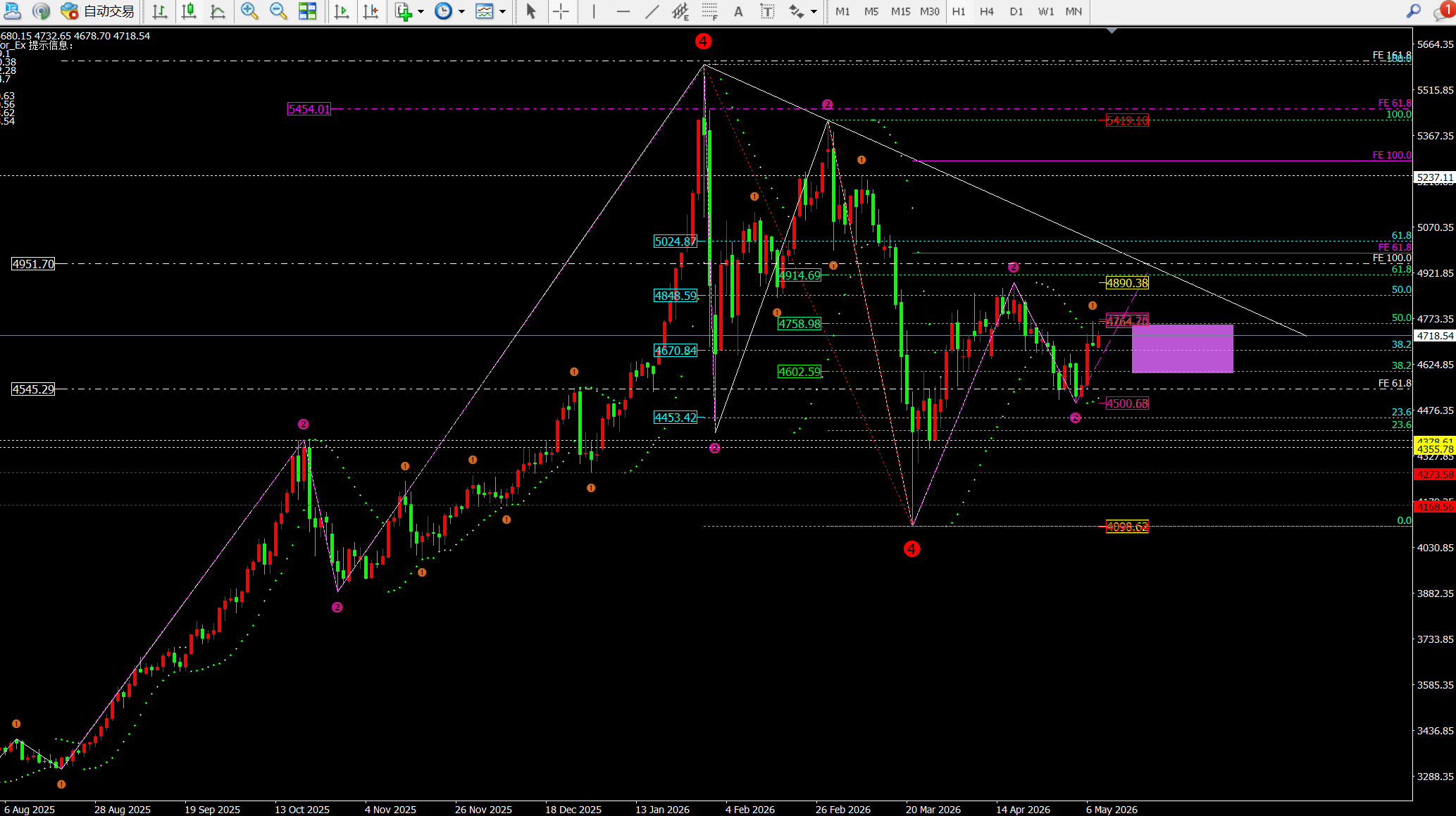Select the horizontal line drawing tool
This screenshot has width=1456, height=816.
tap(623, 11)
